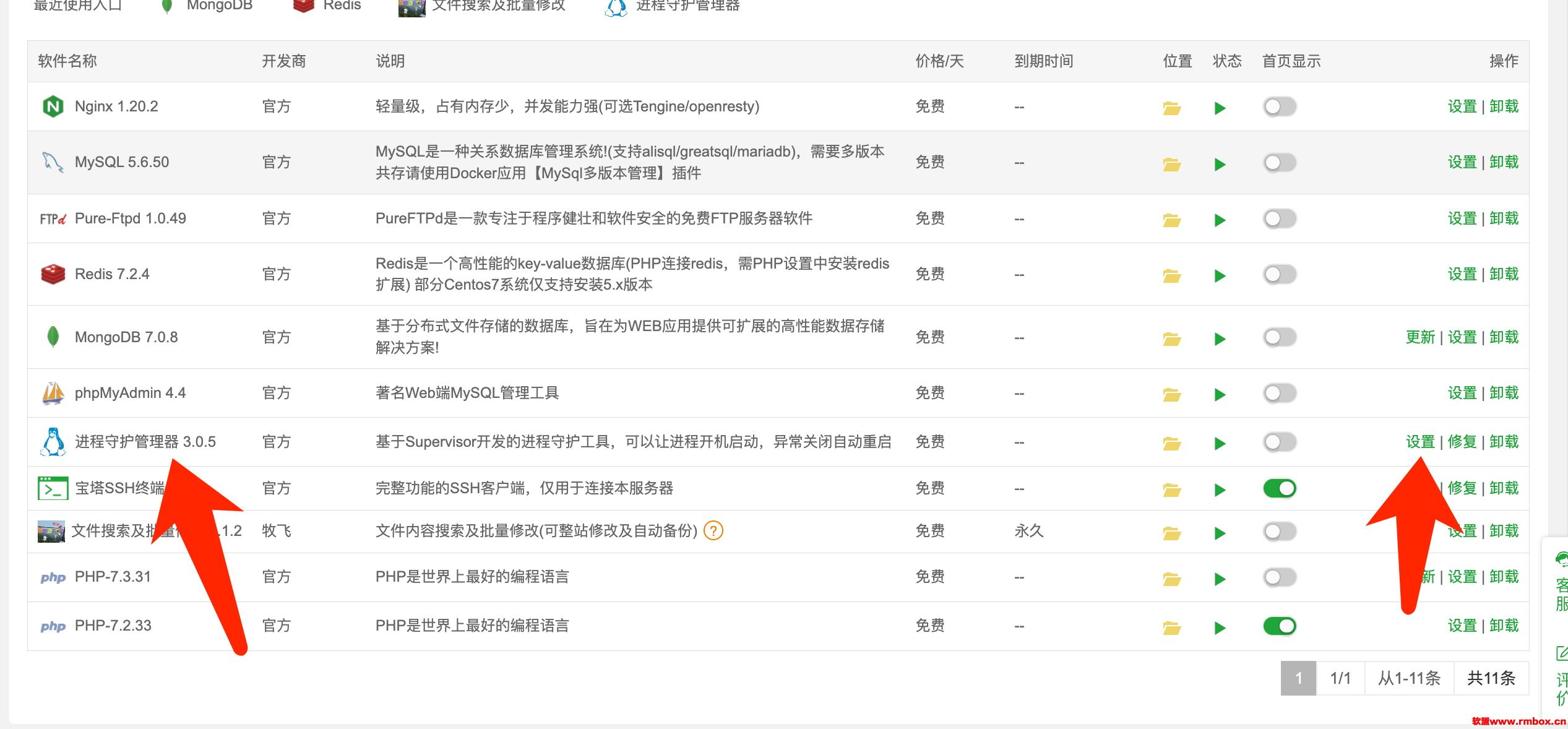The width and height of the screenshot is (1568, 729).
Task: Open settings for phpMyAdmin 4.4
Action: (1462, 393)
